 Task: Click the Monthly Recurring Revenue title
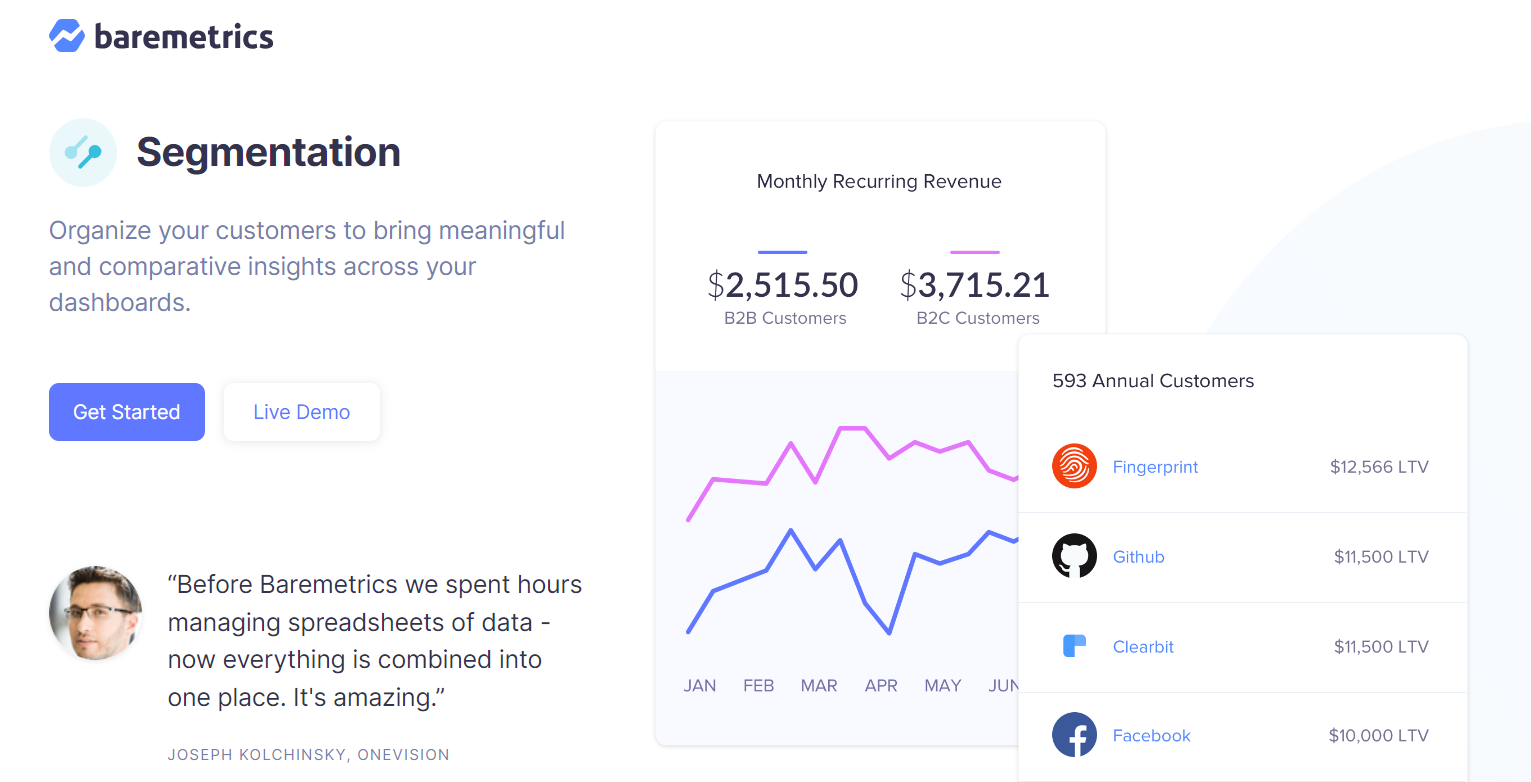879,181
